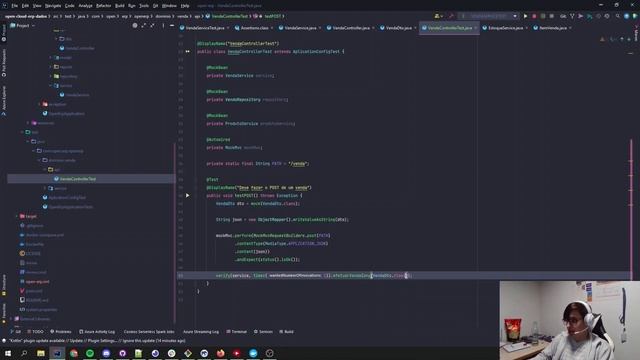Open the File menu
640x360 pixels.
pos(15,6)
